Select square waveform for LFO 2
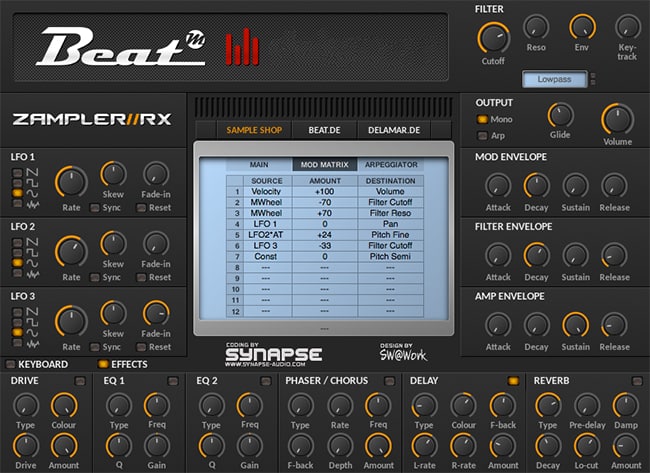Image resolution: width=650 pixels, height=473 pixels. pos(17,252)
